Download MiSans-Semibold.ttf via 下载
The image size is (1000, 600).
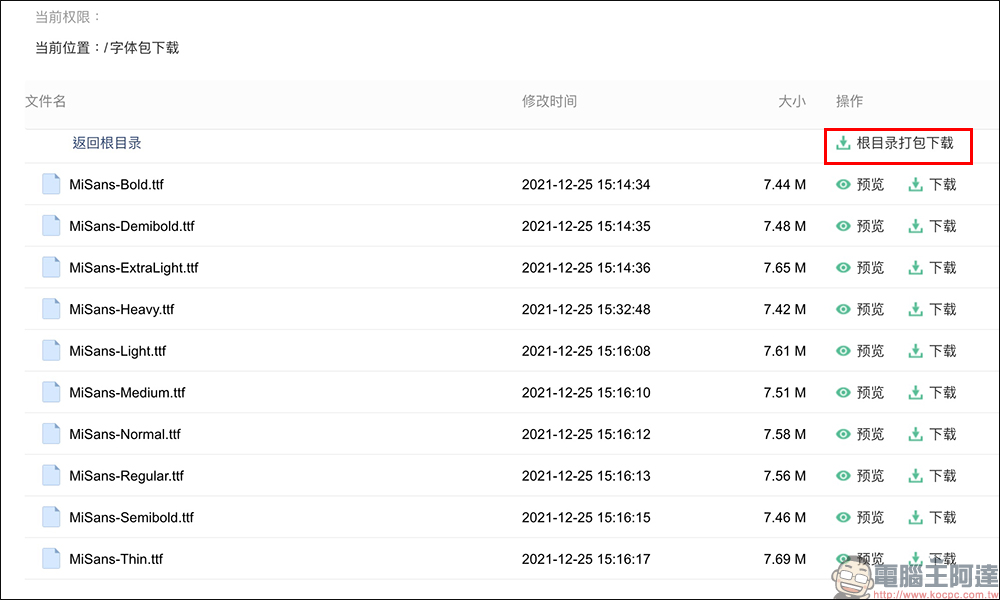(932, 517)
